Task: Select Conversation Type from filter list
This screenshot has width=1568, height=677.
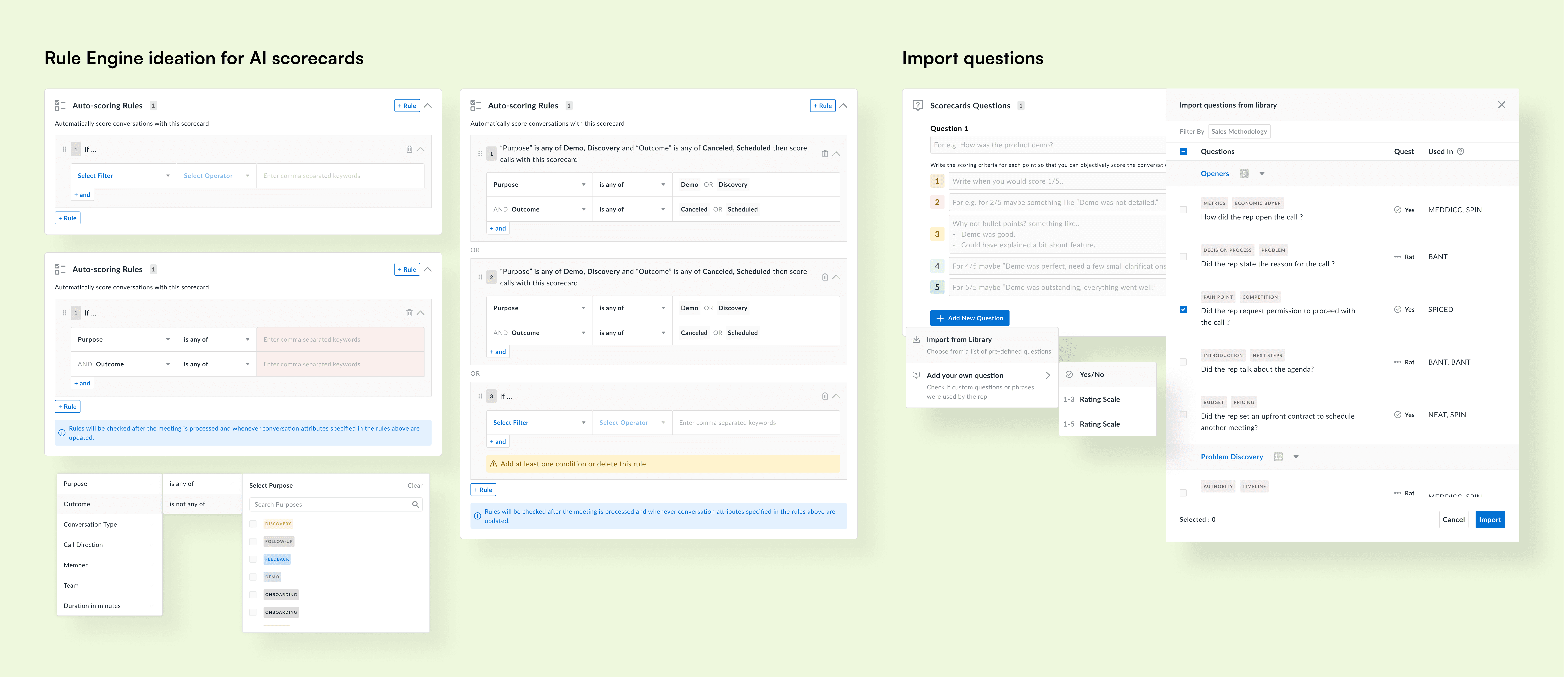Action: (90, 525)
